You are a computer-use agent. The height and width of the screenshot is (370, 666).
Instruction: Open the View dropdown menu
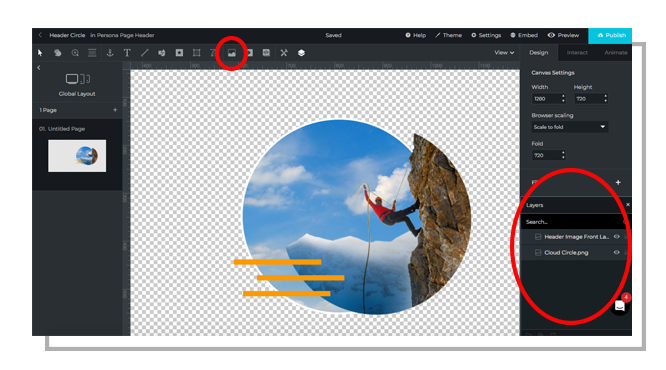pos(504,53)
